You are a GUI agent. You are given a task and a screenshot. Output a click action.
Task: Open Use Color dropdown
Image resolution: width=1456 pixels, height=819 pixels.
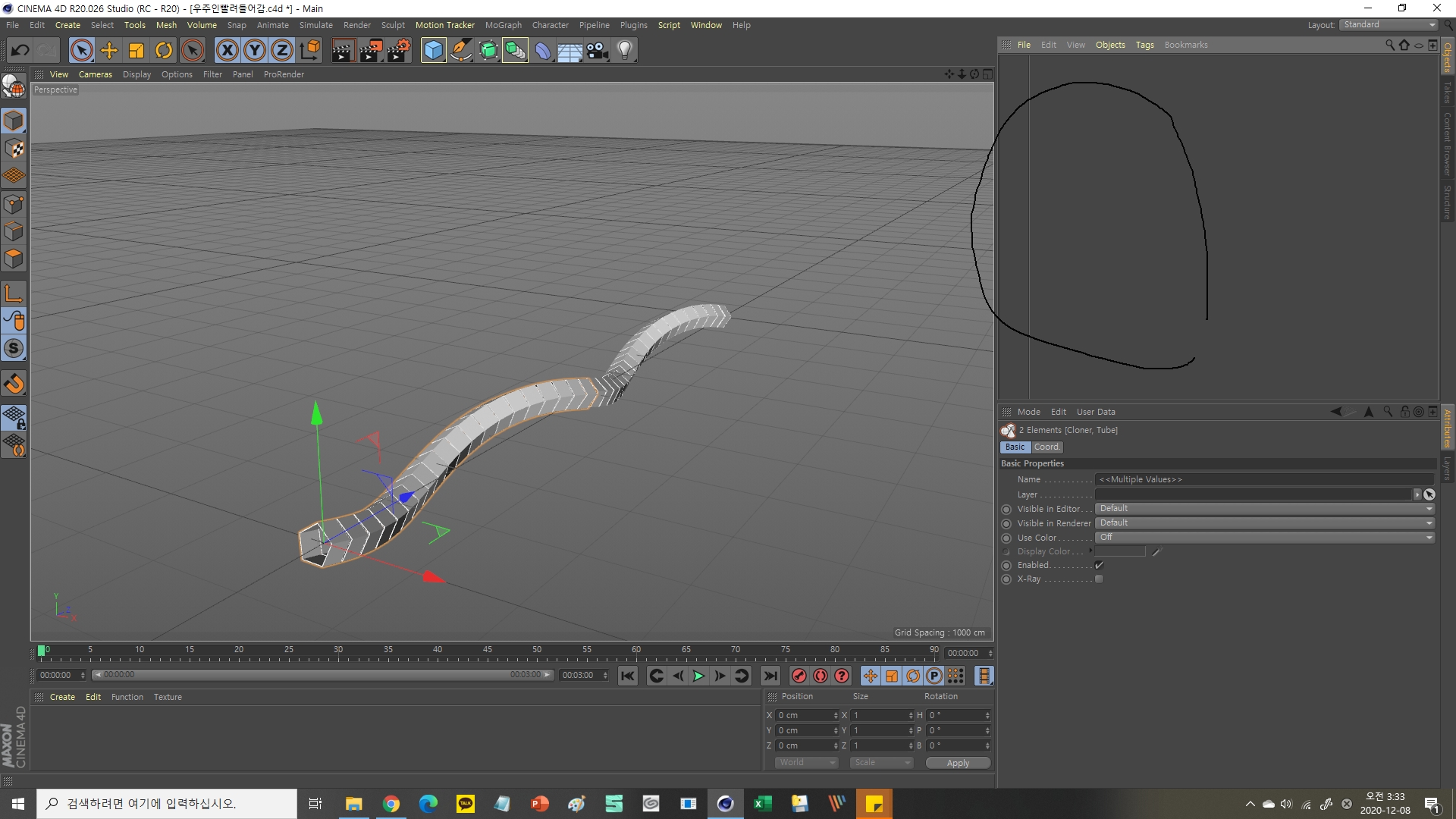(x=1265, y=538)
